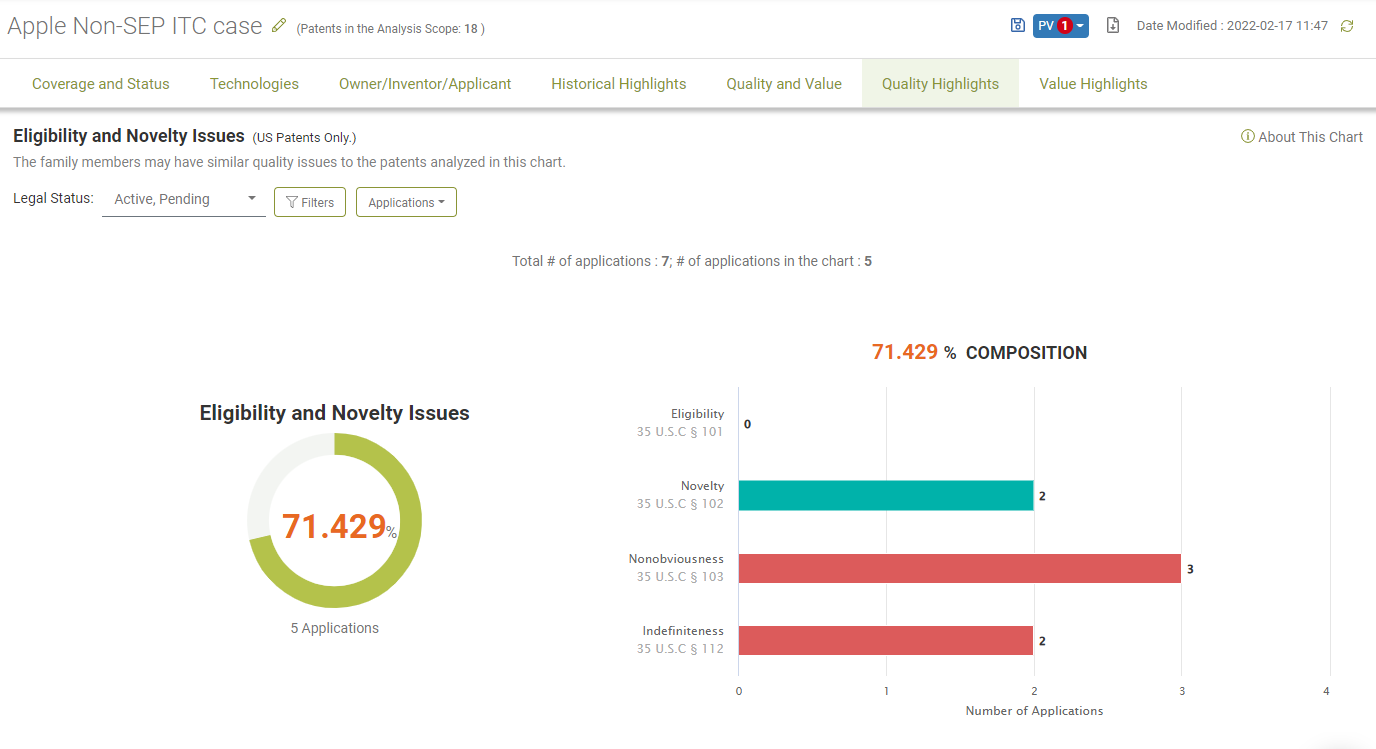Click the 71.429 % COMPOSITION heading

point(979,352)
